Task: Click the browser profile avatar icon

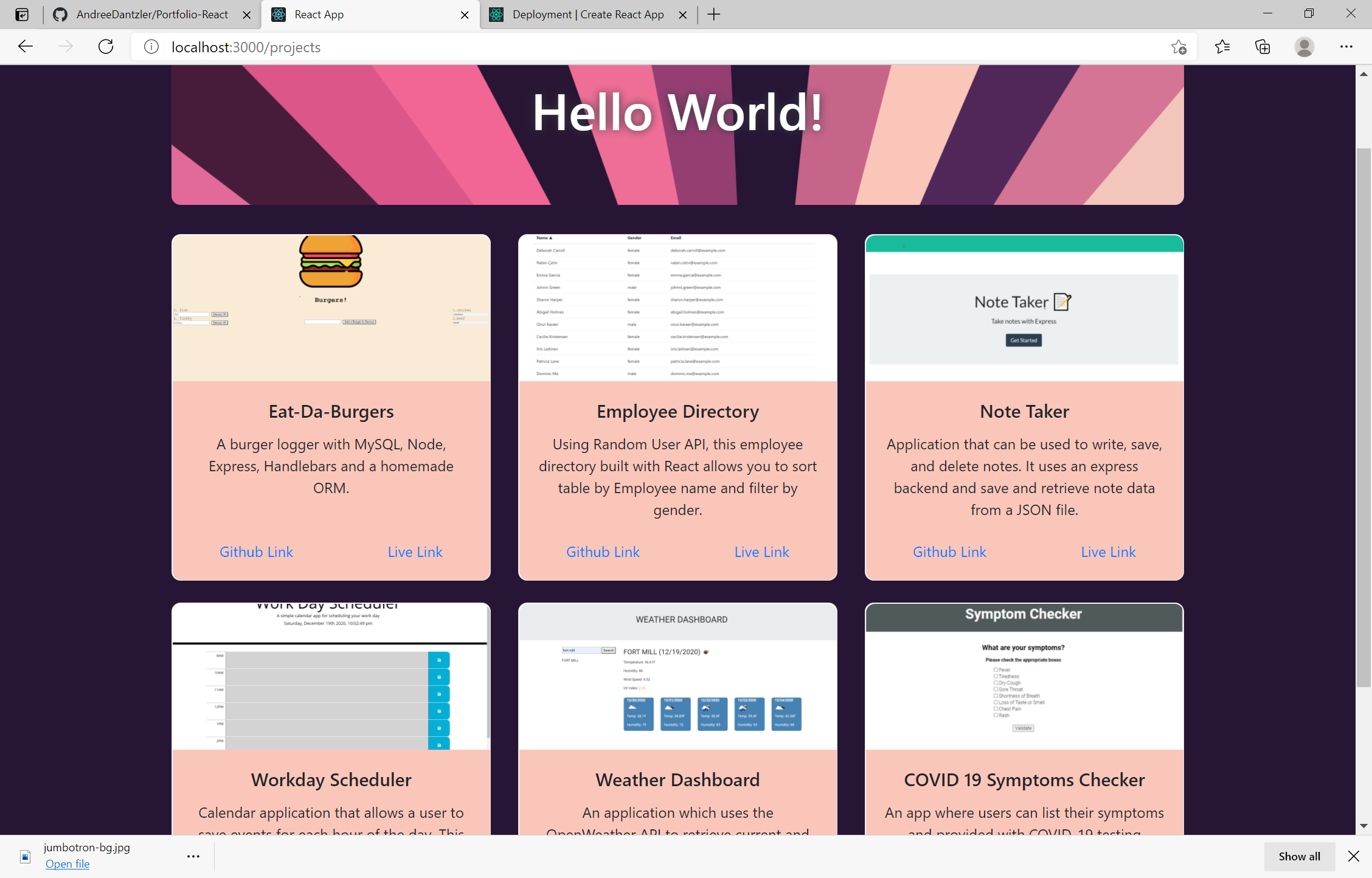Action: tap(1304, 47)
